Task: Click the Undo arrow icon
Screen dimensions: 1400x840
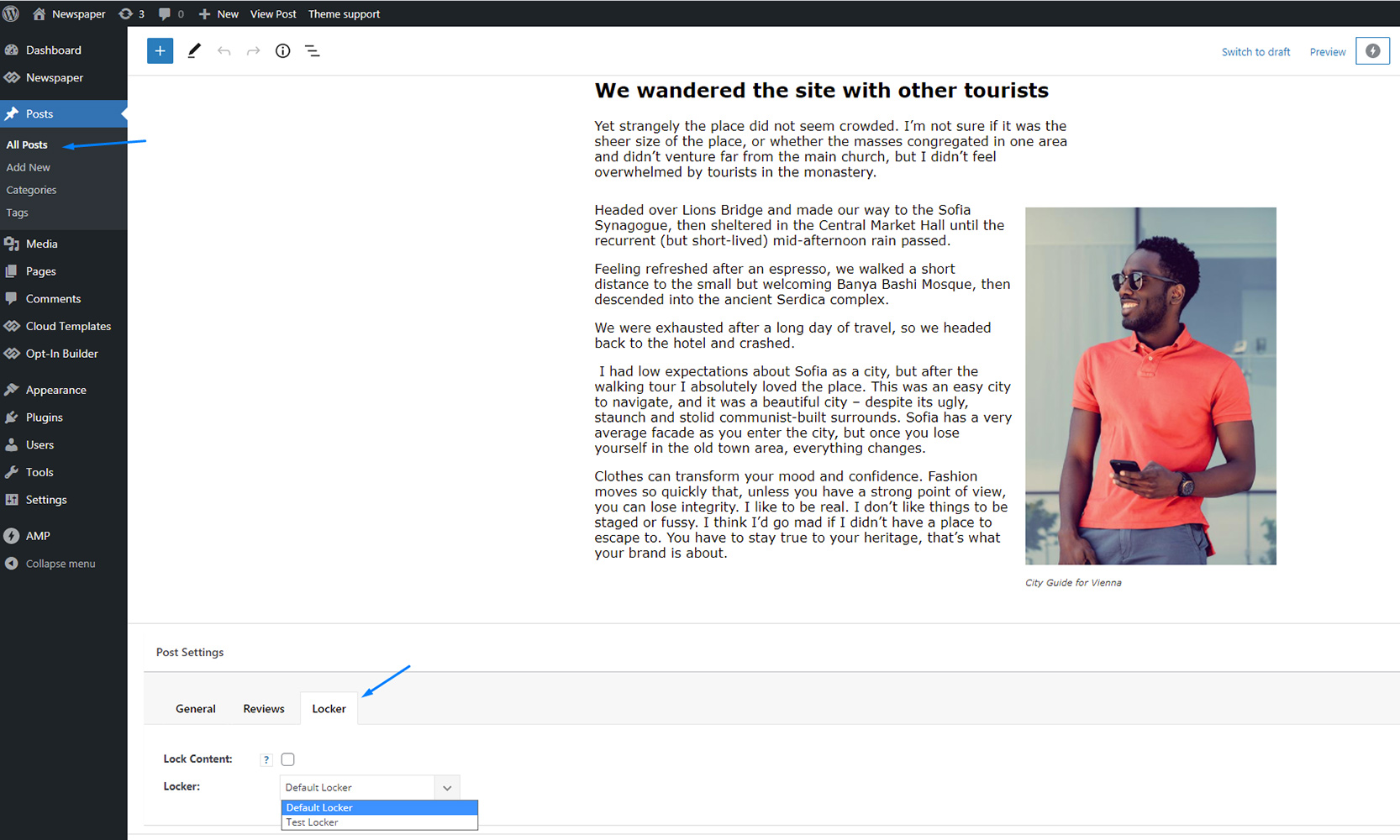Action: click(x=224, y=51)
